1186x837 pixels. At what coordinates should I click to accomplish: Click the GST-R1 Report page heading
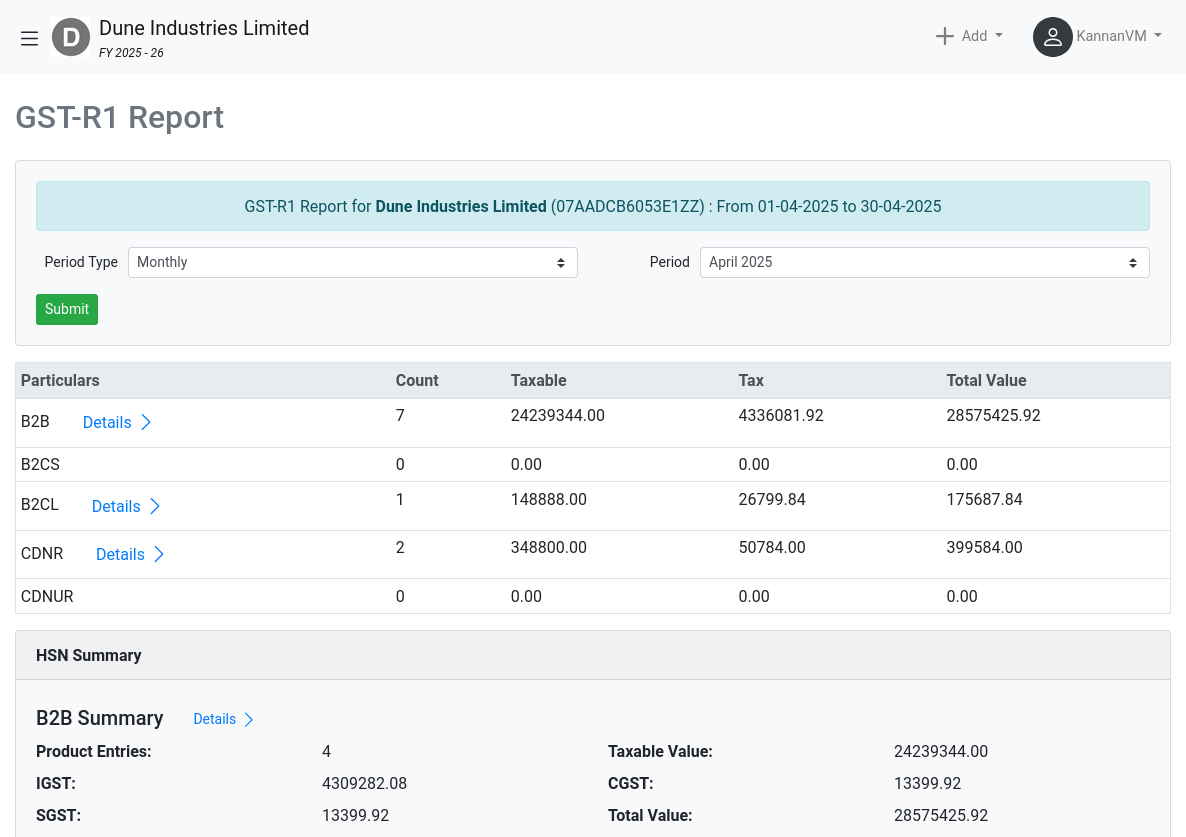pos(120,118)
